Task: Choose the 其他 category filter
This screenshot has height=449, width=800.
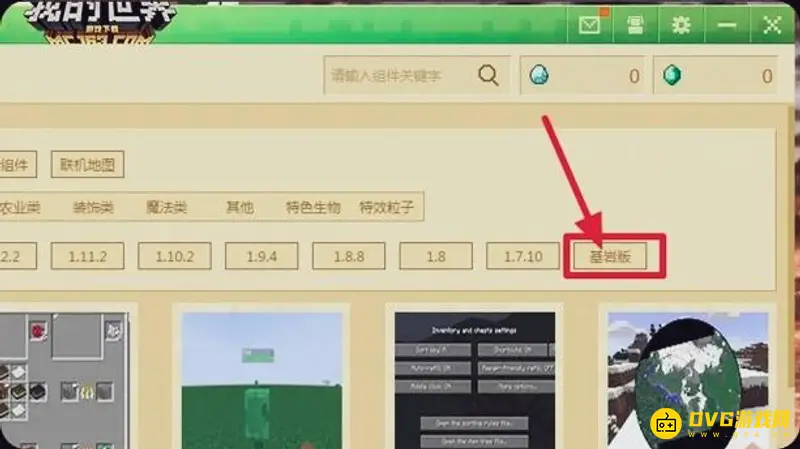Action: 239,208
